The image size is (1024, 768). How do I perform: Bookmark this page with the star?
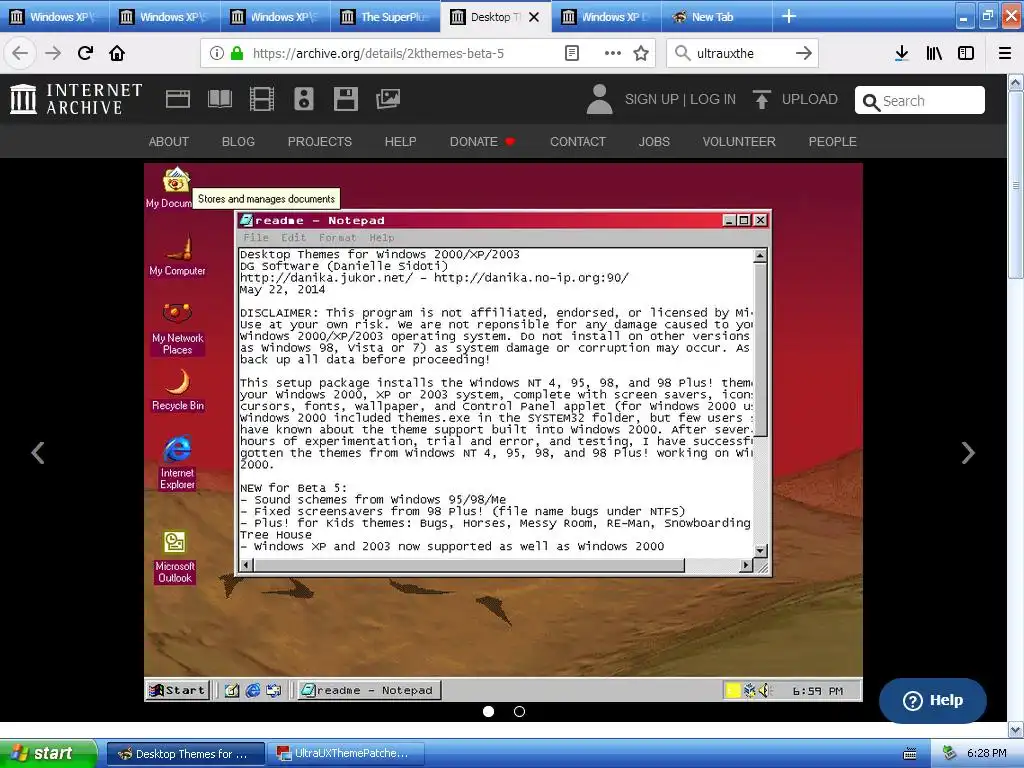[x=641, y=53]
